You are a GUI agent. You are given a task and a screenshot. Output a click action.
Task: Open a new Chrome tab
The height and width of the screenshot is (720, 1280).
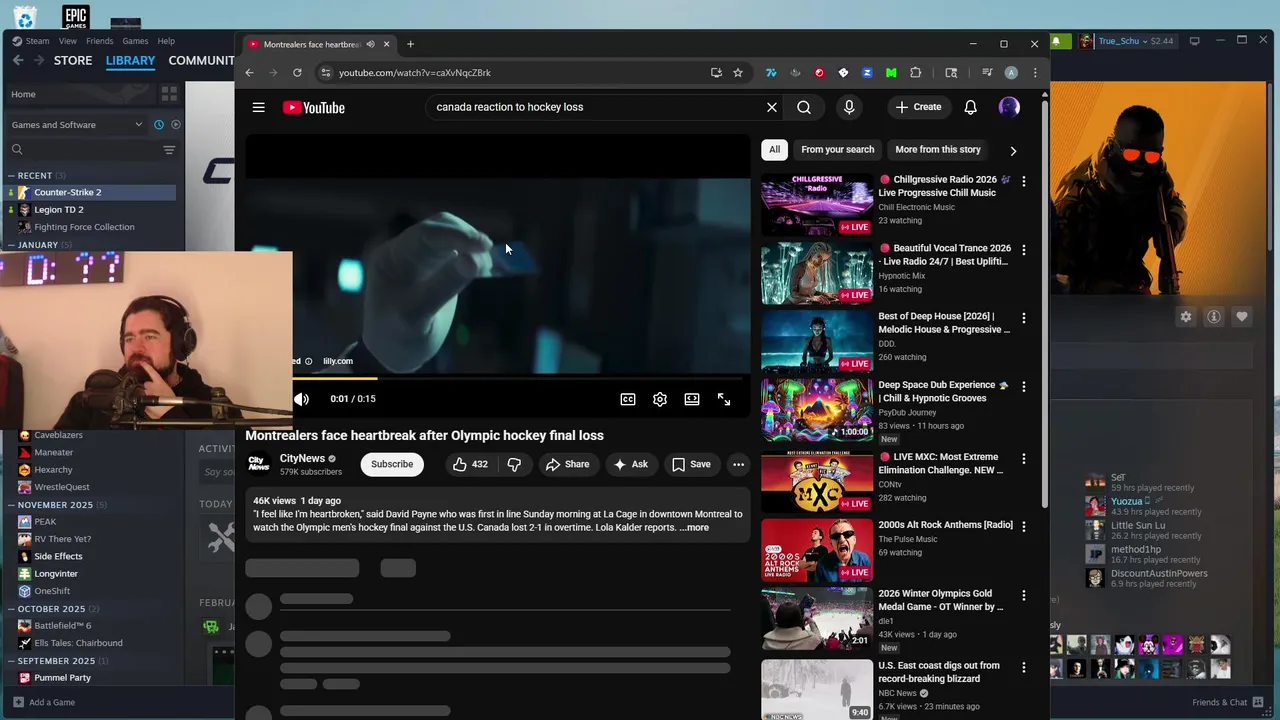(409, 44)
